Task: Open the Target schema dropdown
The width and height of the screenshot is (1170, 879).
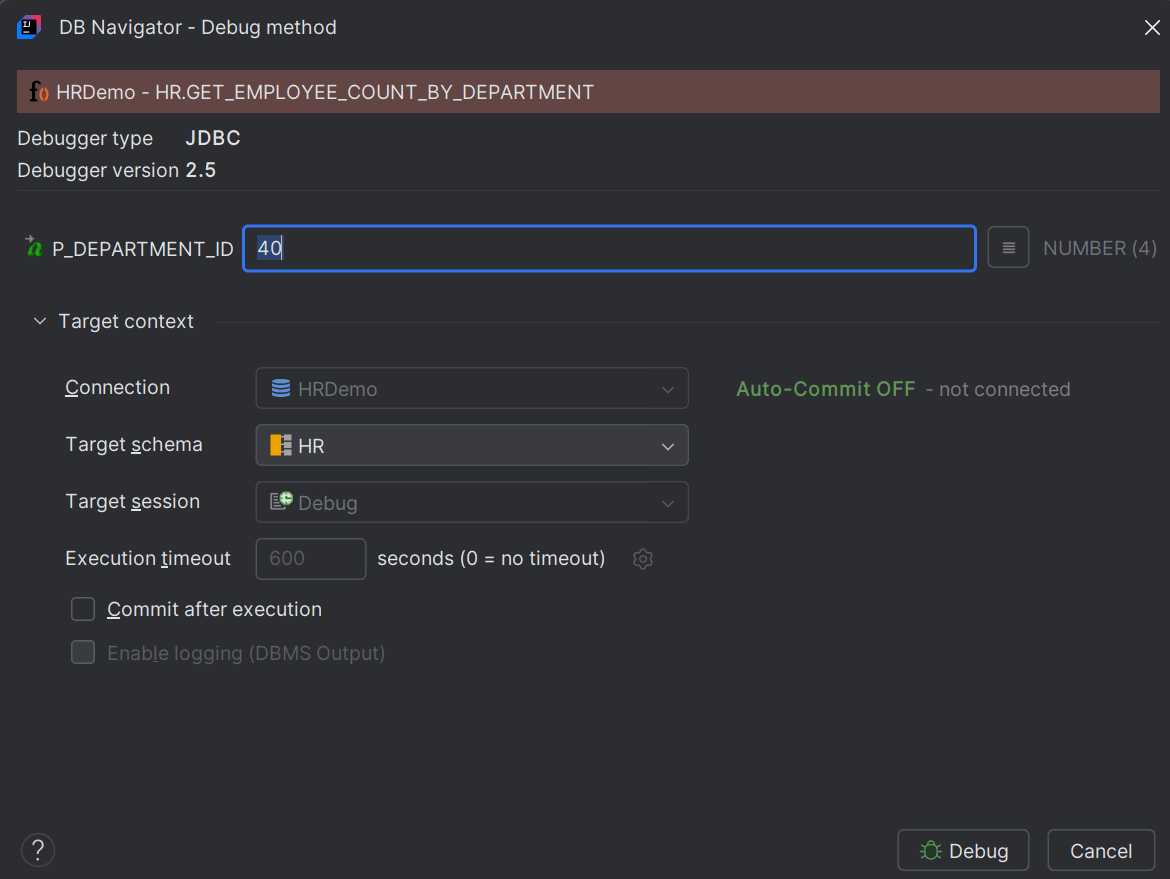Action: coord(667,445)
